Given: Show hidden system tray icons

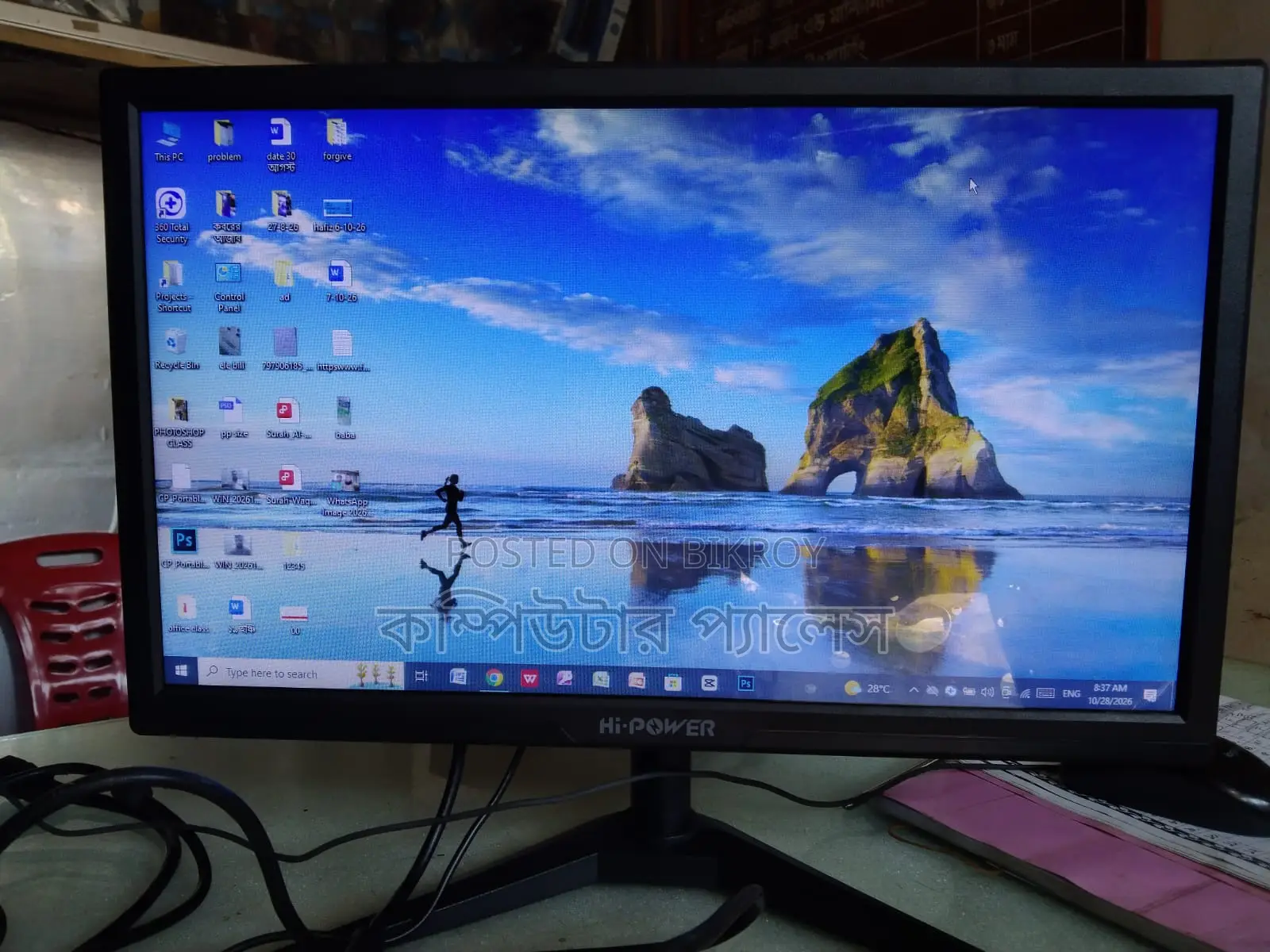Looking at the screenshot, I should (914, 690).
